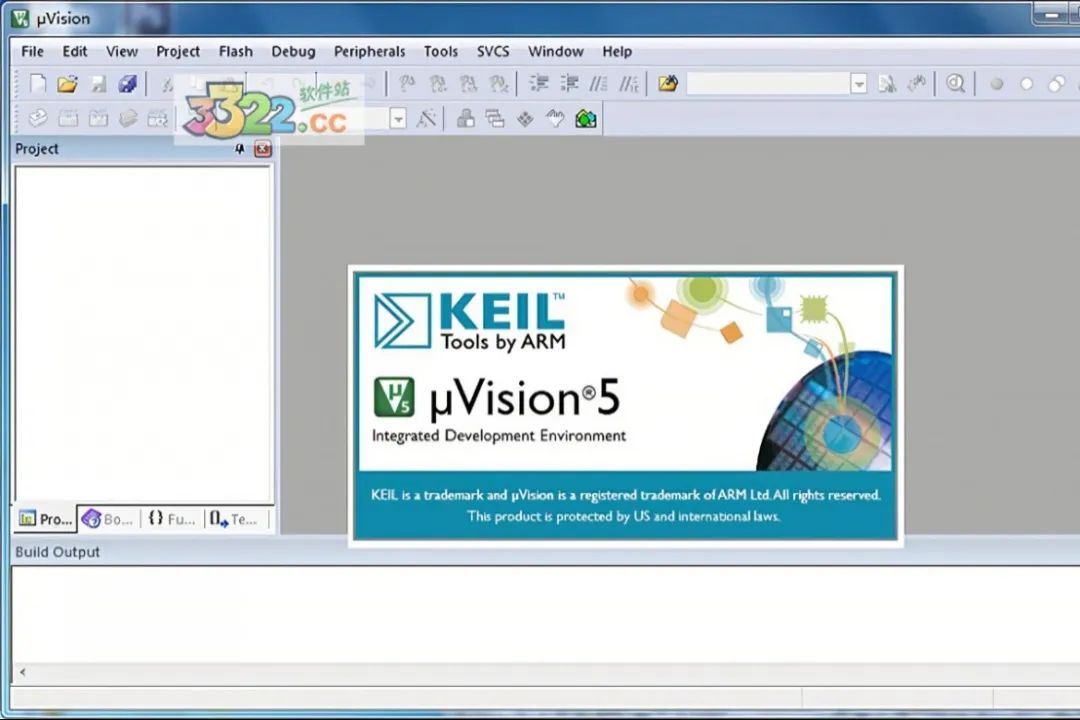Screen dimensions: 1080x720
Task: Start debug session magnifier icon
Action: pyautogui.click(x=955, y=84)
